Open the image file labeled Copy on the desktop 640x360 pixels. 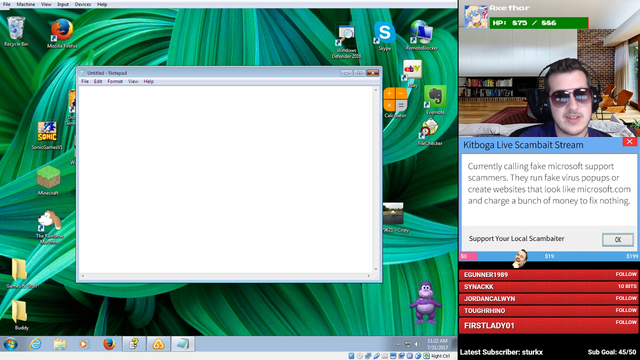point(394,218)
